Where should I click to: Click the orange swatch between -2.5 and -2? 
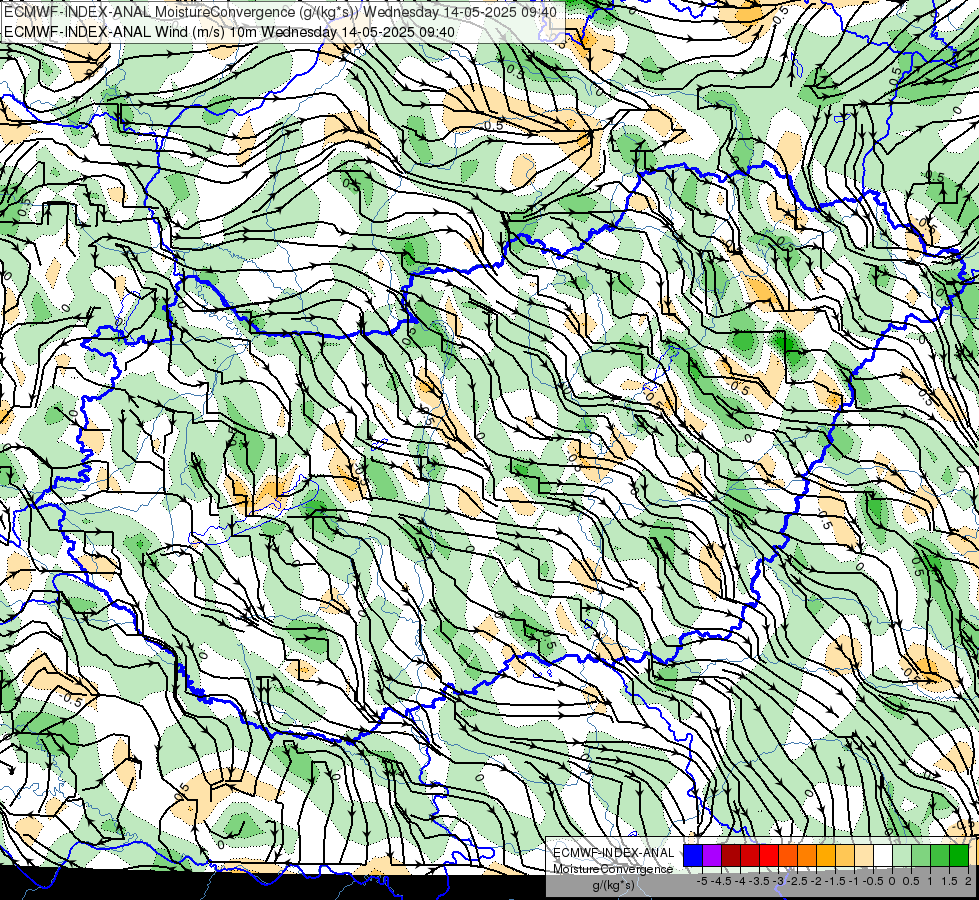point(807,855)
